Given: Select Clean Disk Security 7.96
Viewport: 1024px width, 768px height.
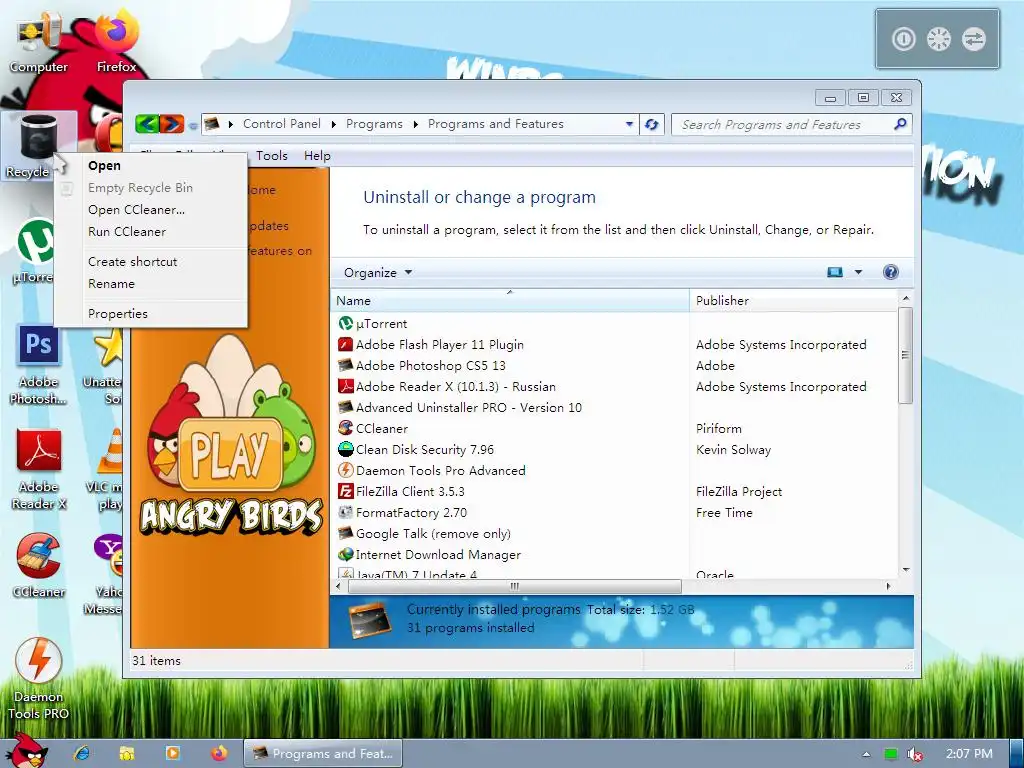Looking at the screenshot, I should (416, 449).
